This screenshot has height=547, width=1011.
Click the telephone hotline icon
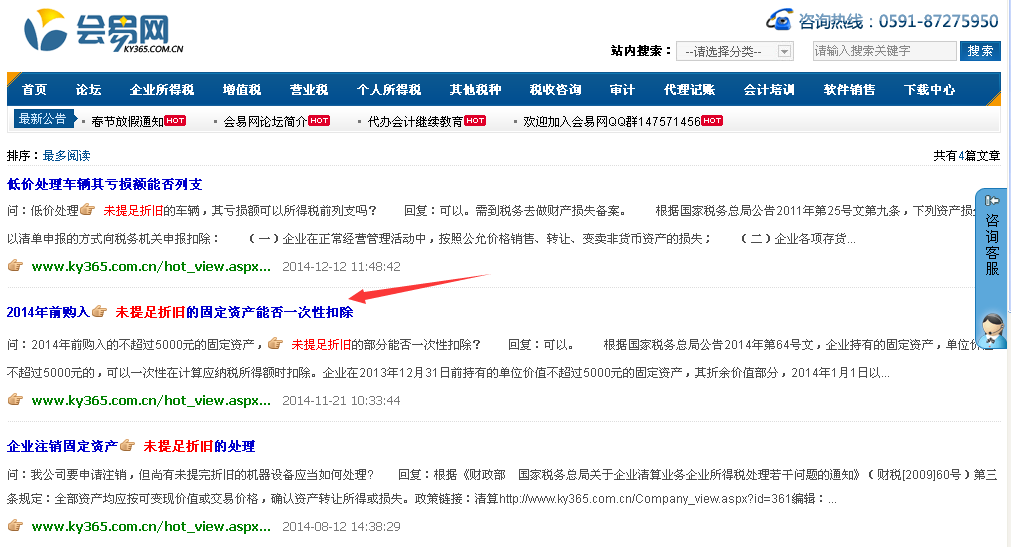pos(780,20)
